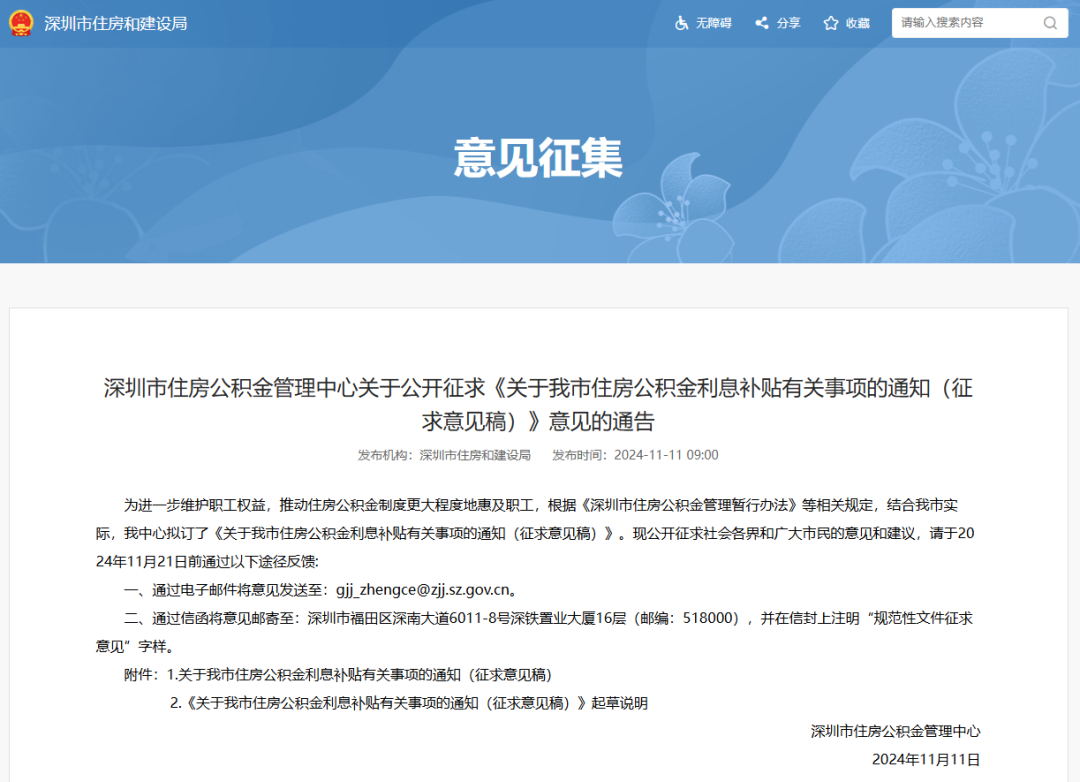This screenshot has width=1080, height=782.
Task: Click the 无障碍 wheelchair icon
Action: pyautogui.click(x=681, y=23)
